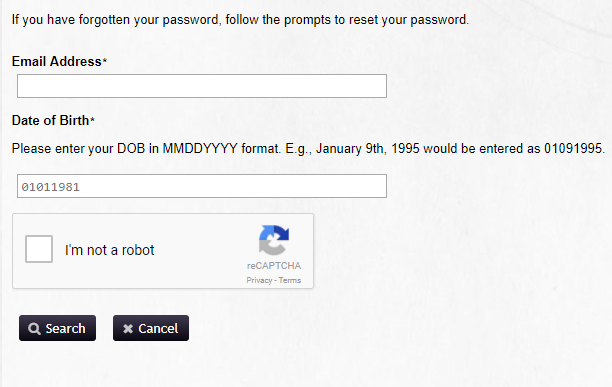Screen dimensions: 612x387
Task: Click the Email Address field label
Action: pos(57,61)
